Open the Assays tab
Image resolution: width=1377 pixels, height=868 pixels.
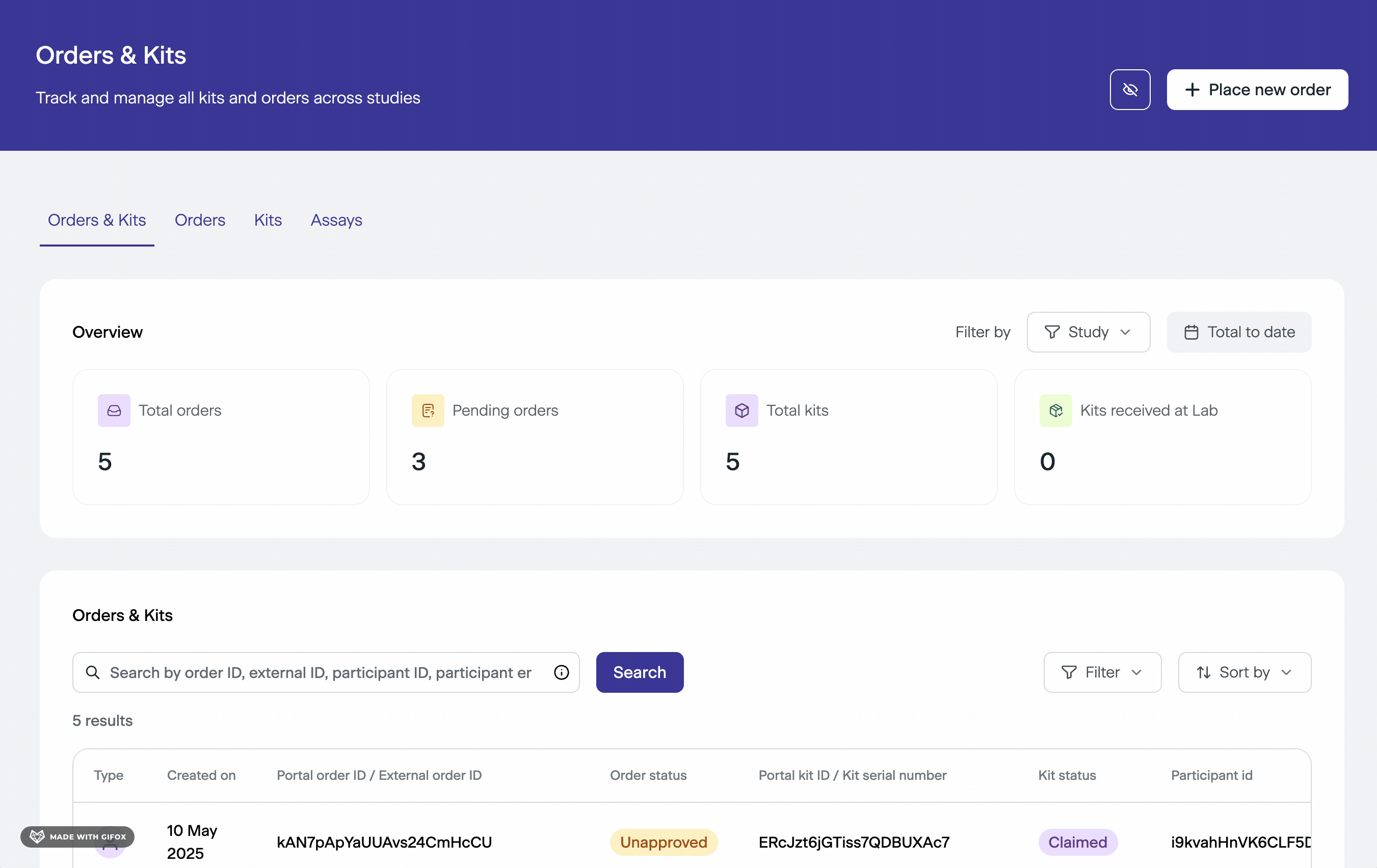pos(336,220)
